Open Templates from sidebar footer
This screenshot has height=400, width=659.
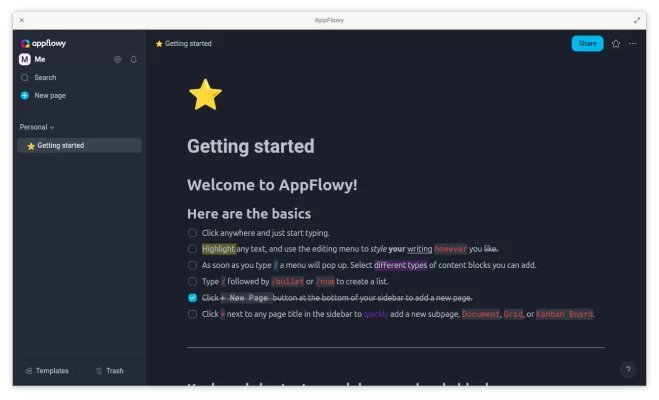(47, 371)
